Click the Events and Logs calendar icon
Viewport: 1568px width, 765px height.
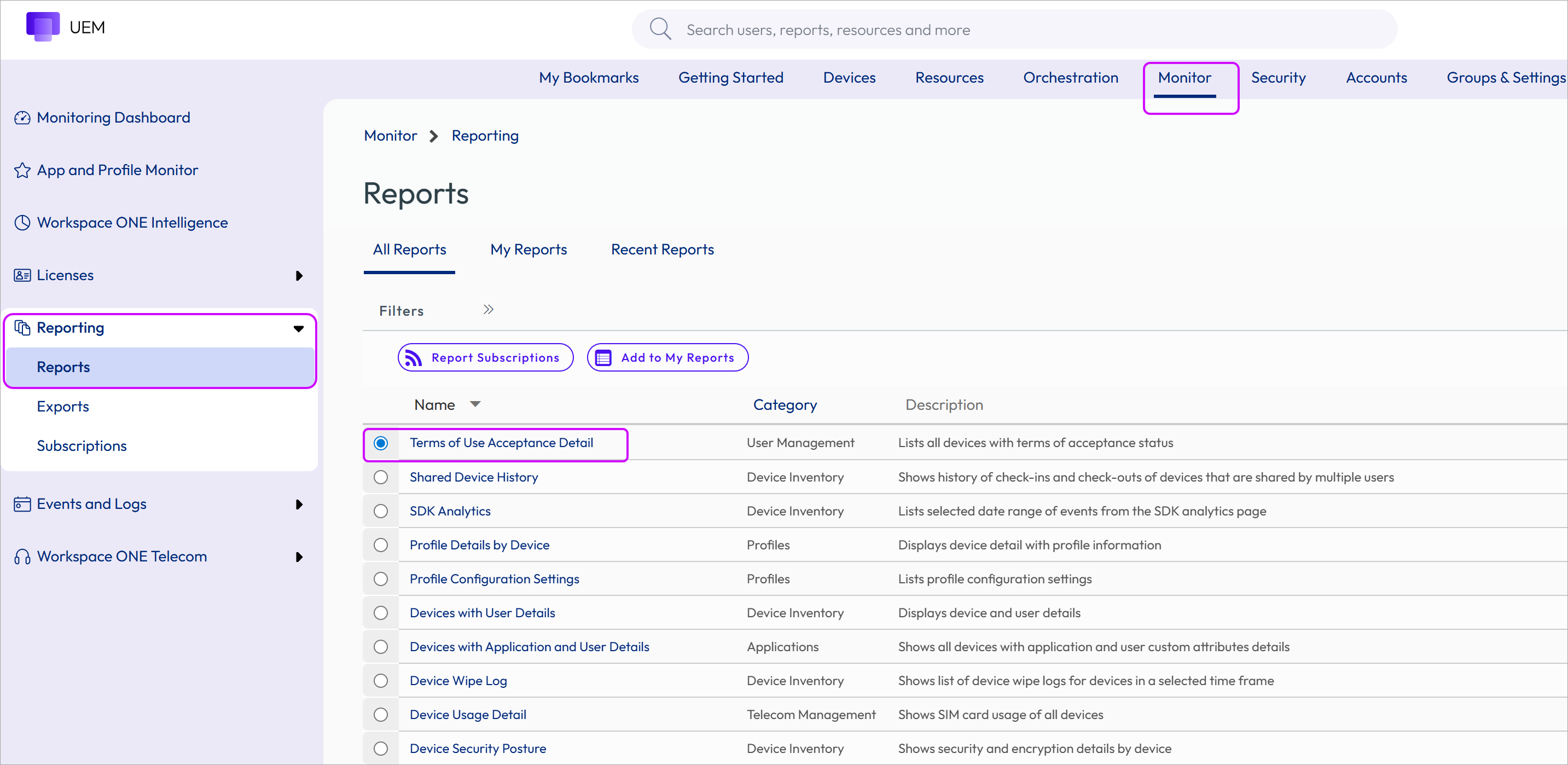tap(22, 504)
